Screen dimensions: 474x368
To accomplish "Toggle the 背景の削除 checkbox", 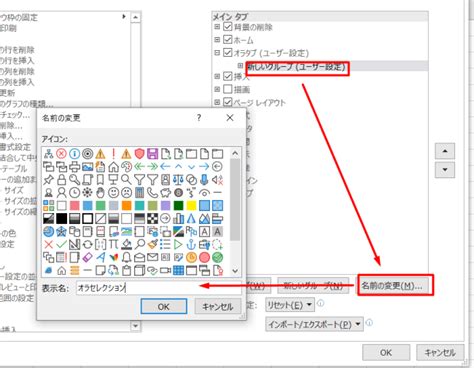I will (x=228, y=26).
